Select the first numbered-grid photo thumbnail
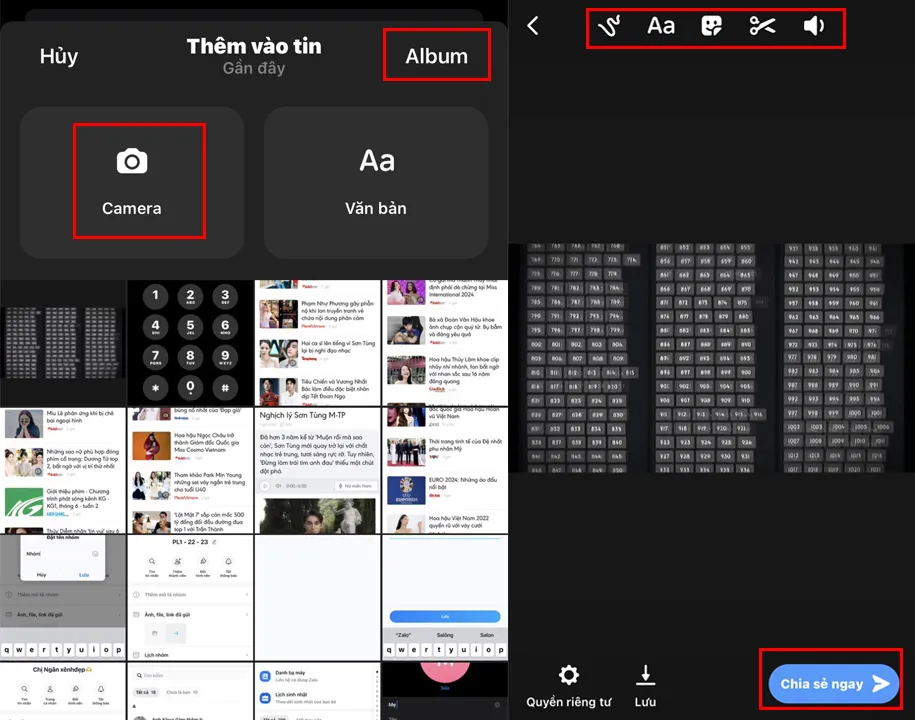Screen dimensions: 915x720 click(x=63, y=342)
